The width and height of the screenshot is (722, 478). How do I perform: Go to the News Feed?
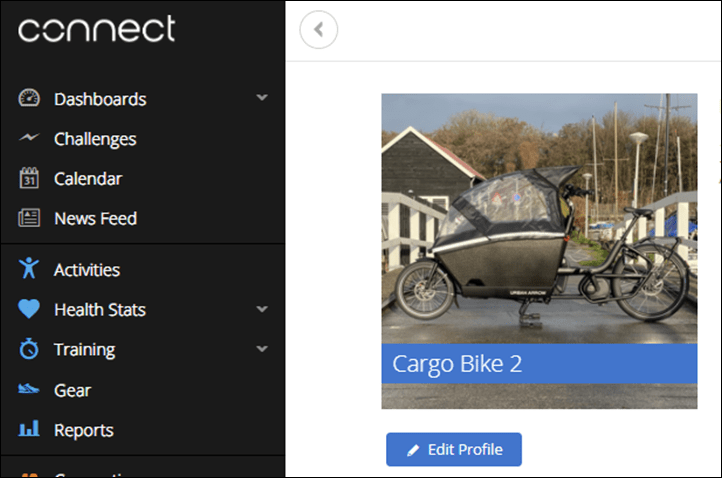(x=95, y=218)
